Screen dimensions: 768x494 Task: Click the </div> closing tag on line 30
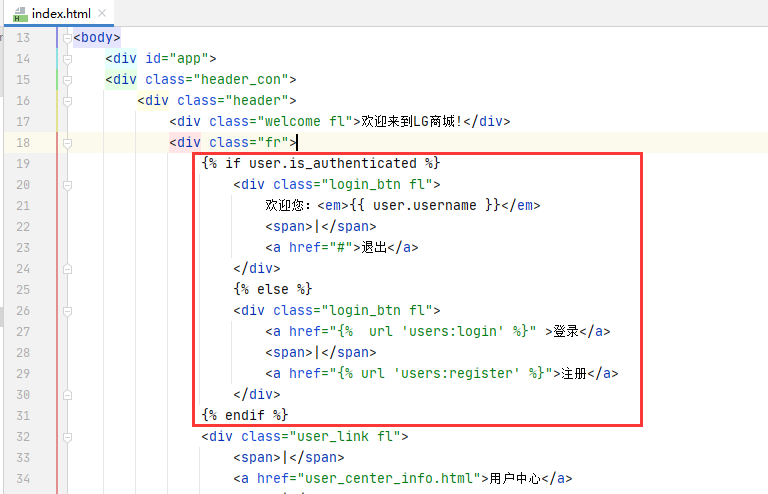click(257, 395)
